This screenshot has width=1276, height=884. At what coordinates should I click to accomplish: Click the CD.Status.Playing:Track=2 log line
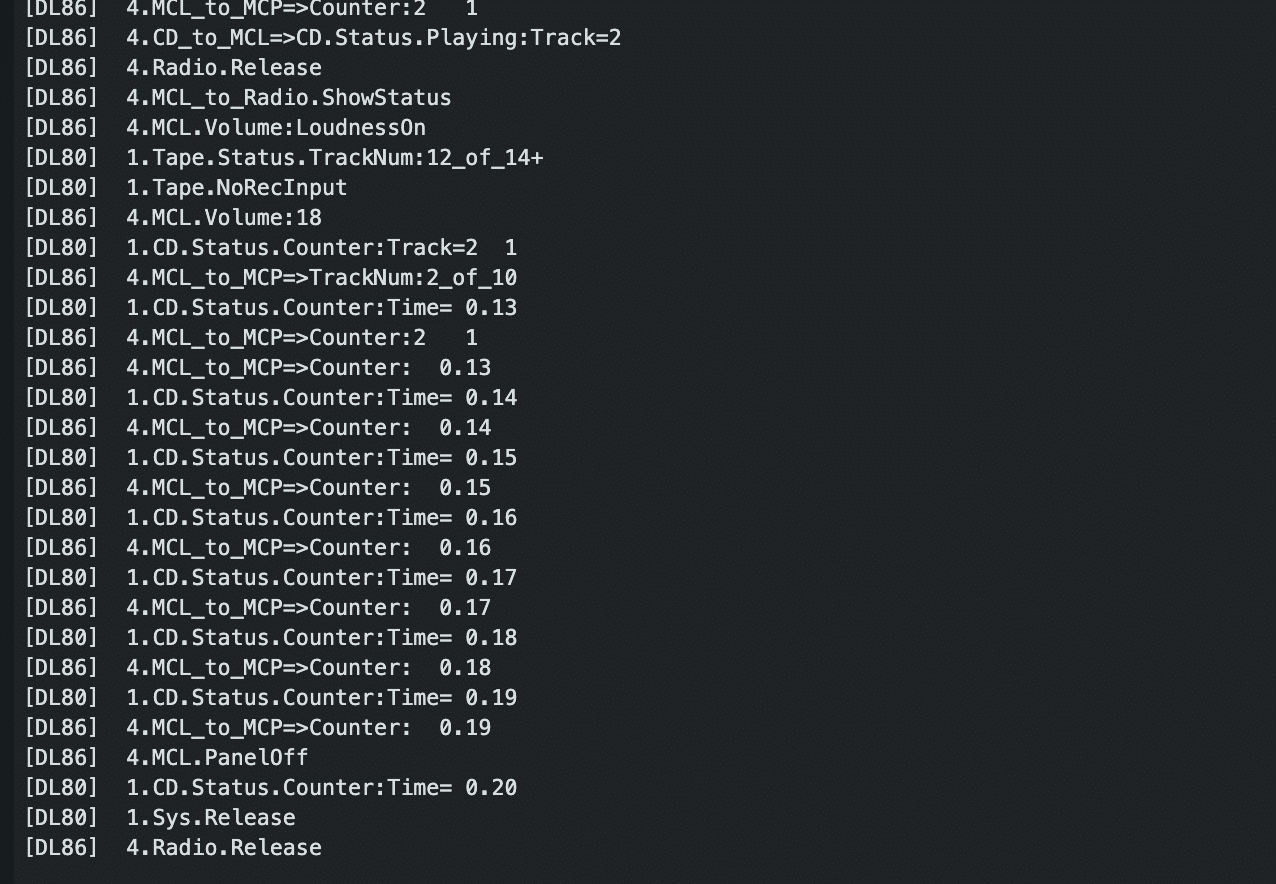coord(323,38)
